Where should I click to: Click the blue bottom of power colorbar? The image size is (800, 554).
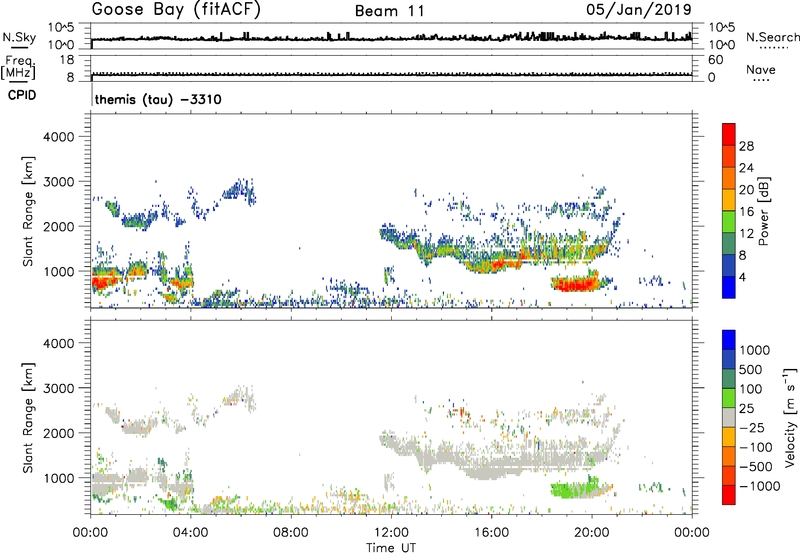coord(729,287)
